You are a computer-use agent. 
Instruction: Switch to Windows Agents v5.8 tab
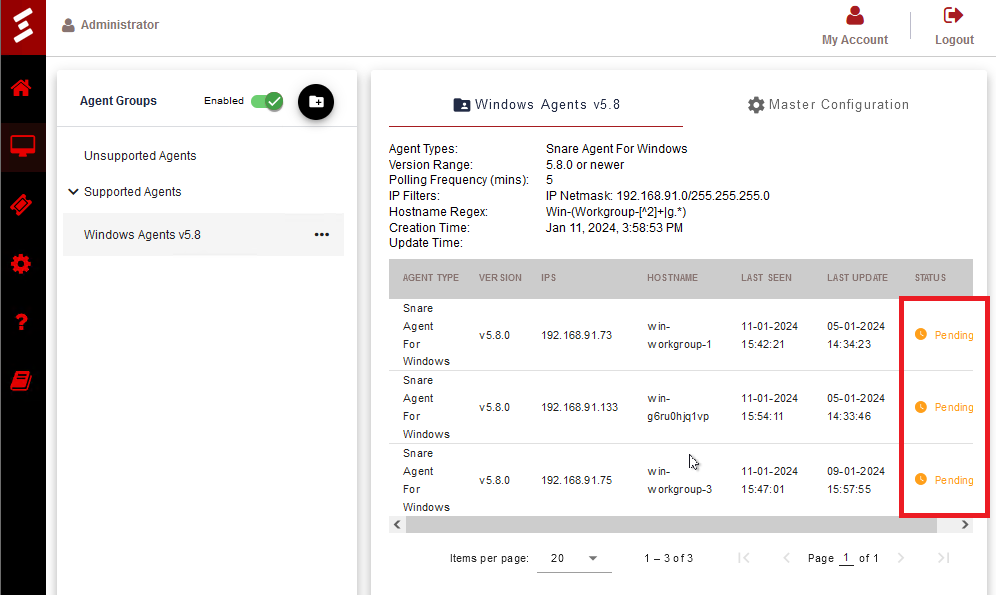(536, 105)
